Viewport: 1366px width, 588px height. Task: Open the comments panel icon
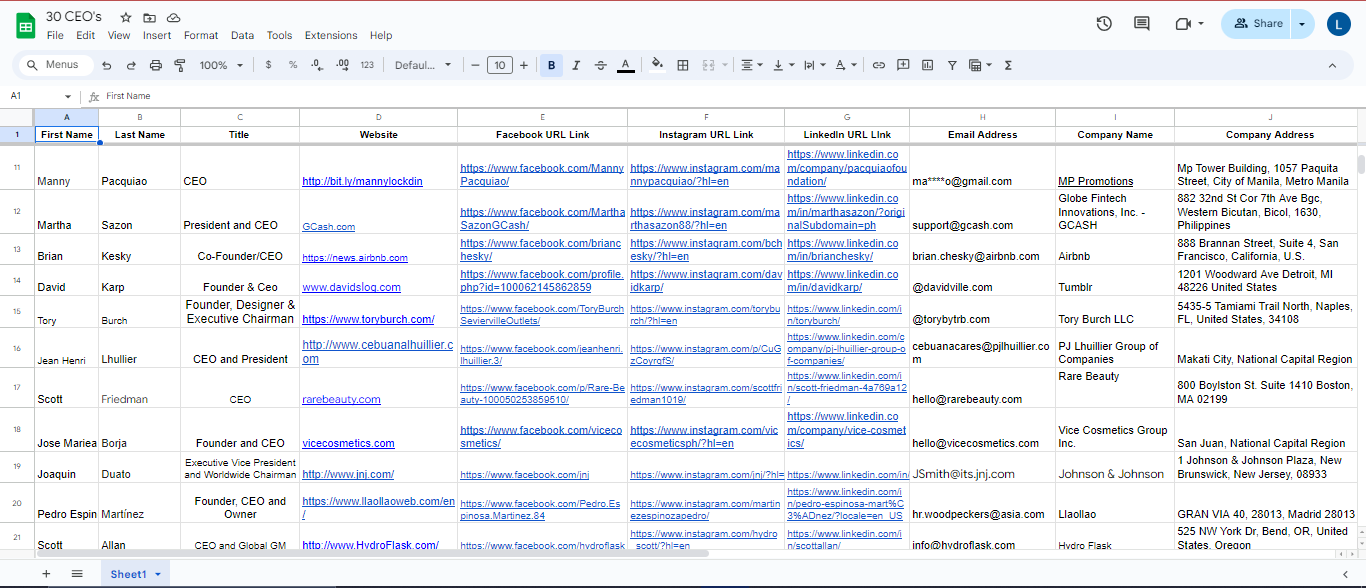point(1141,23)
